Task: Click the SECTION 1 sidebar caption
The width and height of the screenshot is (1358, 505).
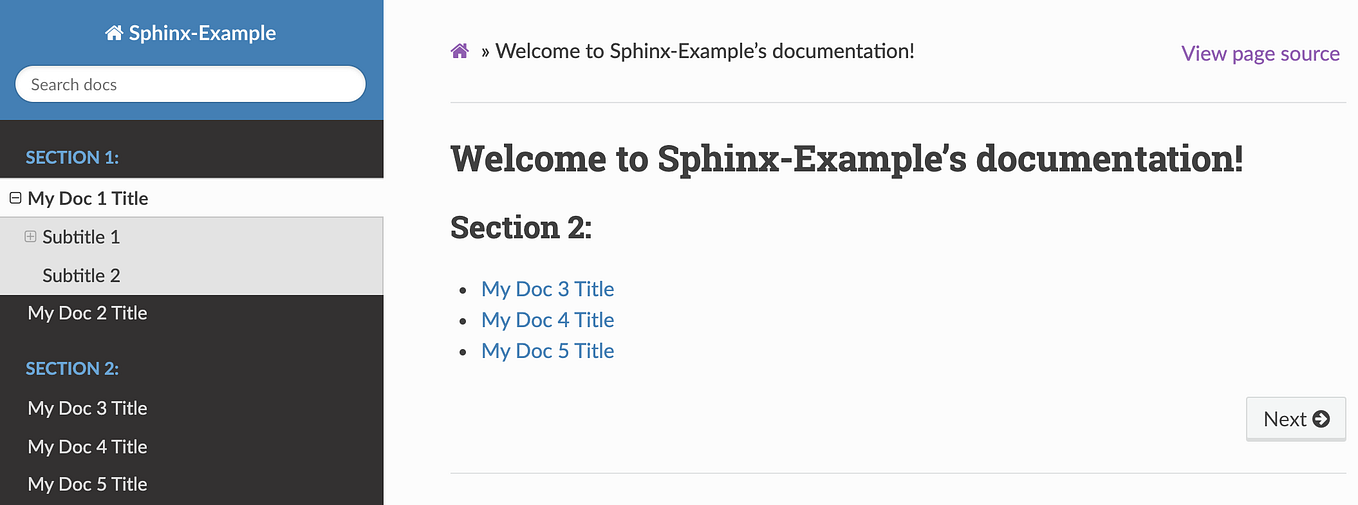Action: (72, 157)
